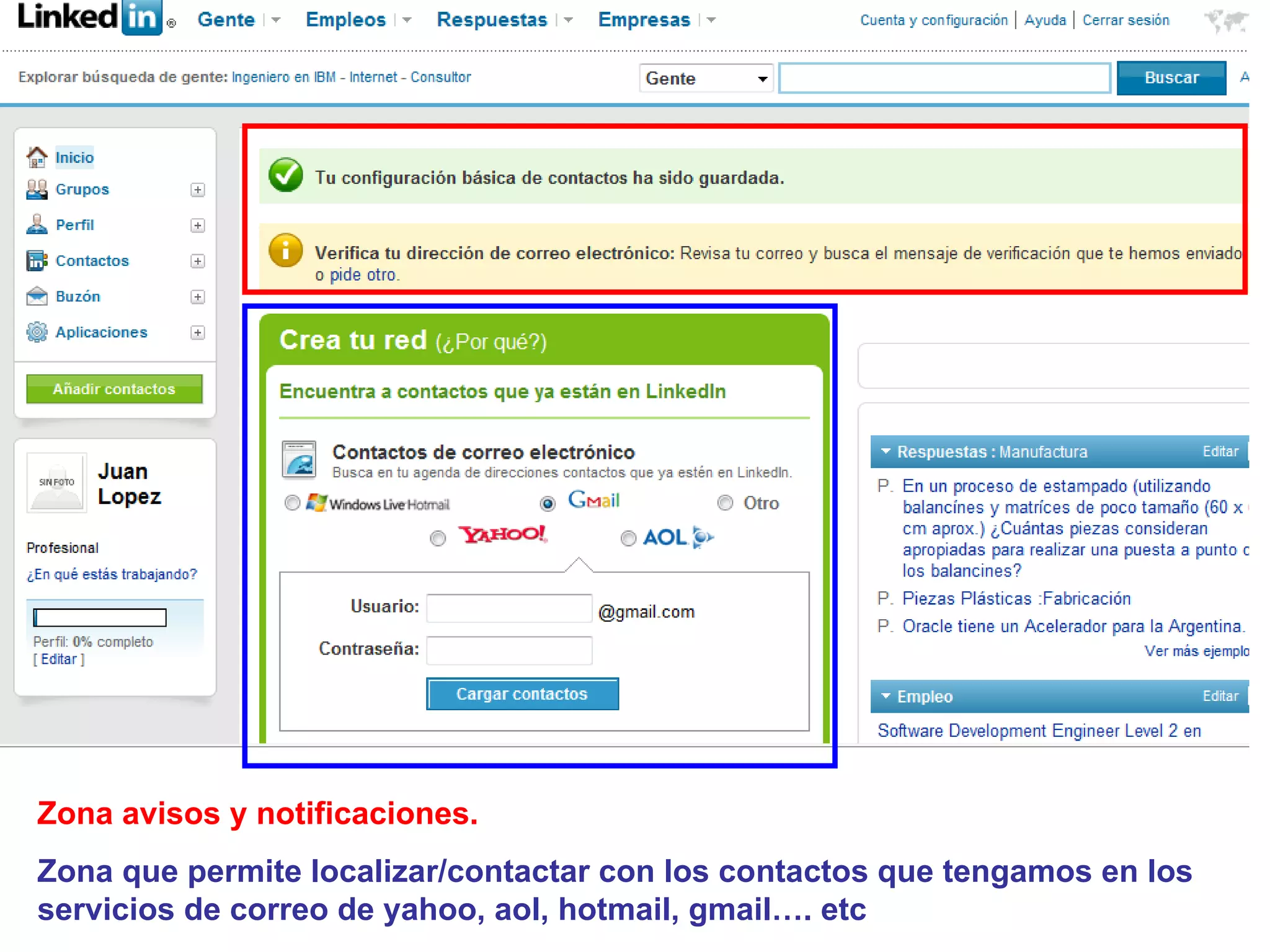
Task: Click the Cargar contactos button
Action: point(522,694)
